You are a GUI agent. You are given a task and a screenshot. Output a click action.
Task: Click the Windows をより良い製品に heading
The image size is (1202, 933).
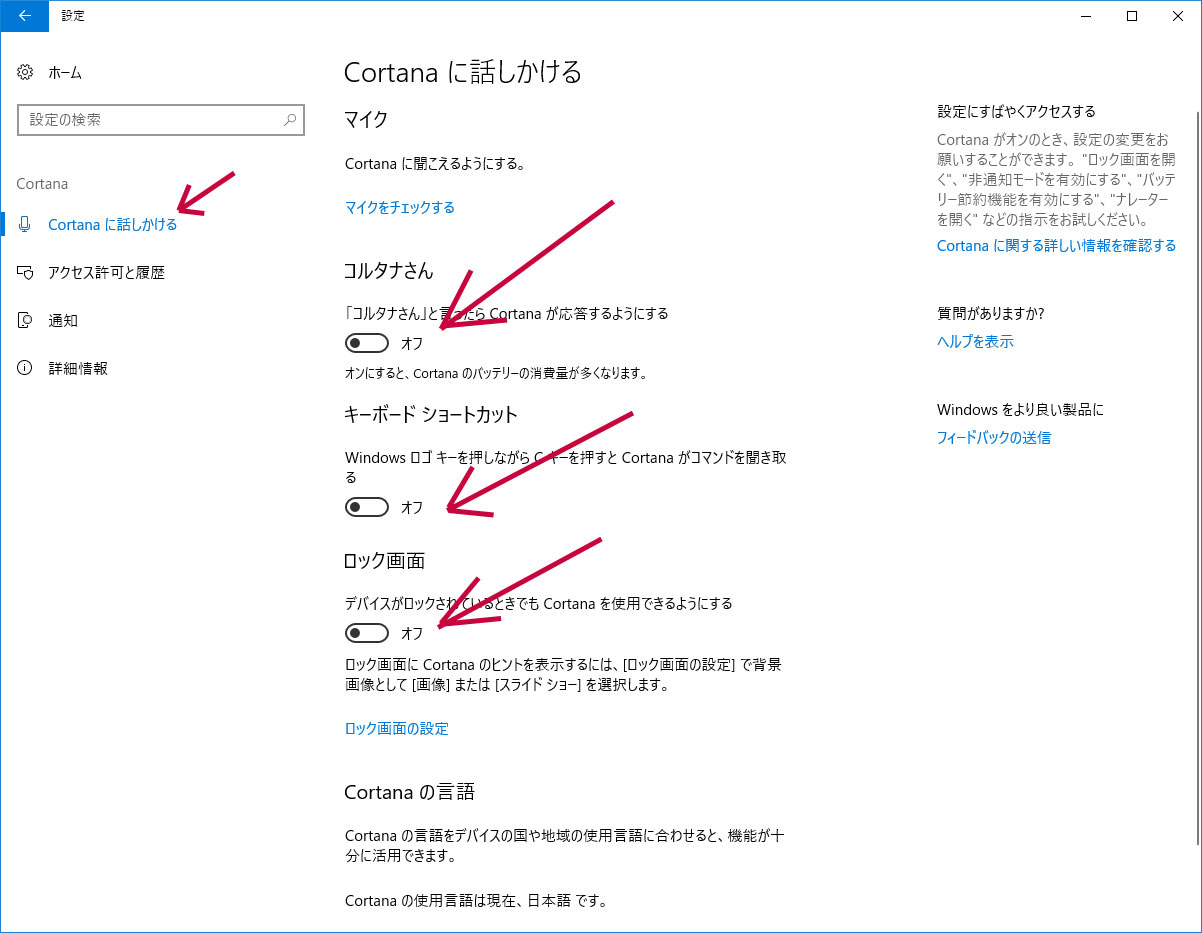coord(1021,409)
